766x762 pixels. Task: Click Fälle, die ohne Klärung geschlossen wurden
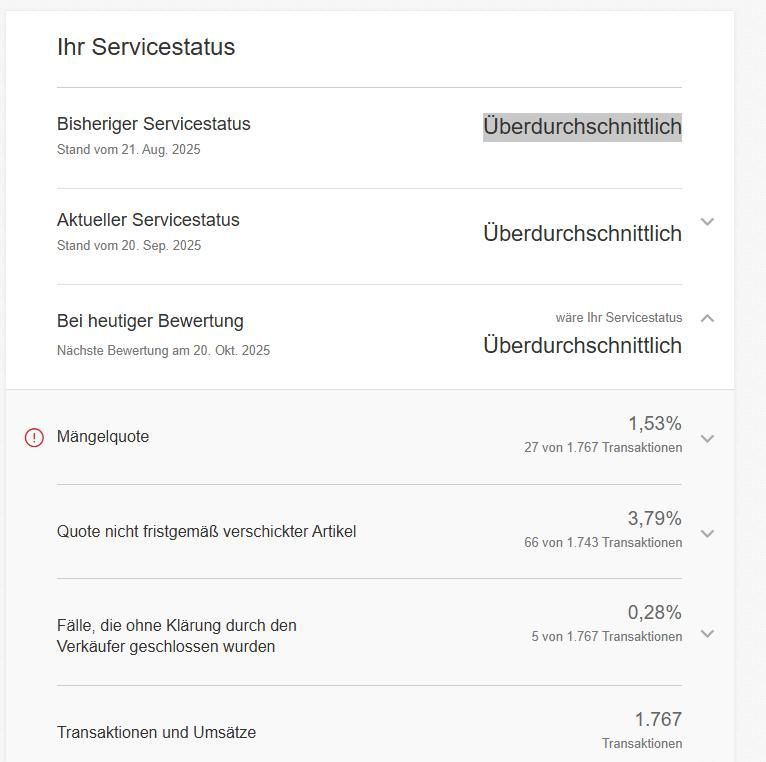(x=177, y=636)
